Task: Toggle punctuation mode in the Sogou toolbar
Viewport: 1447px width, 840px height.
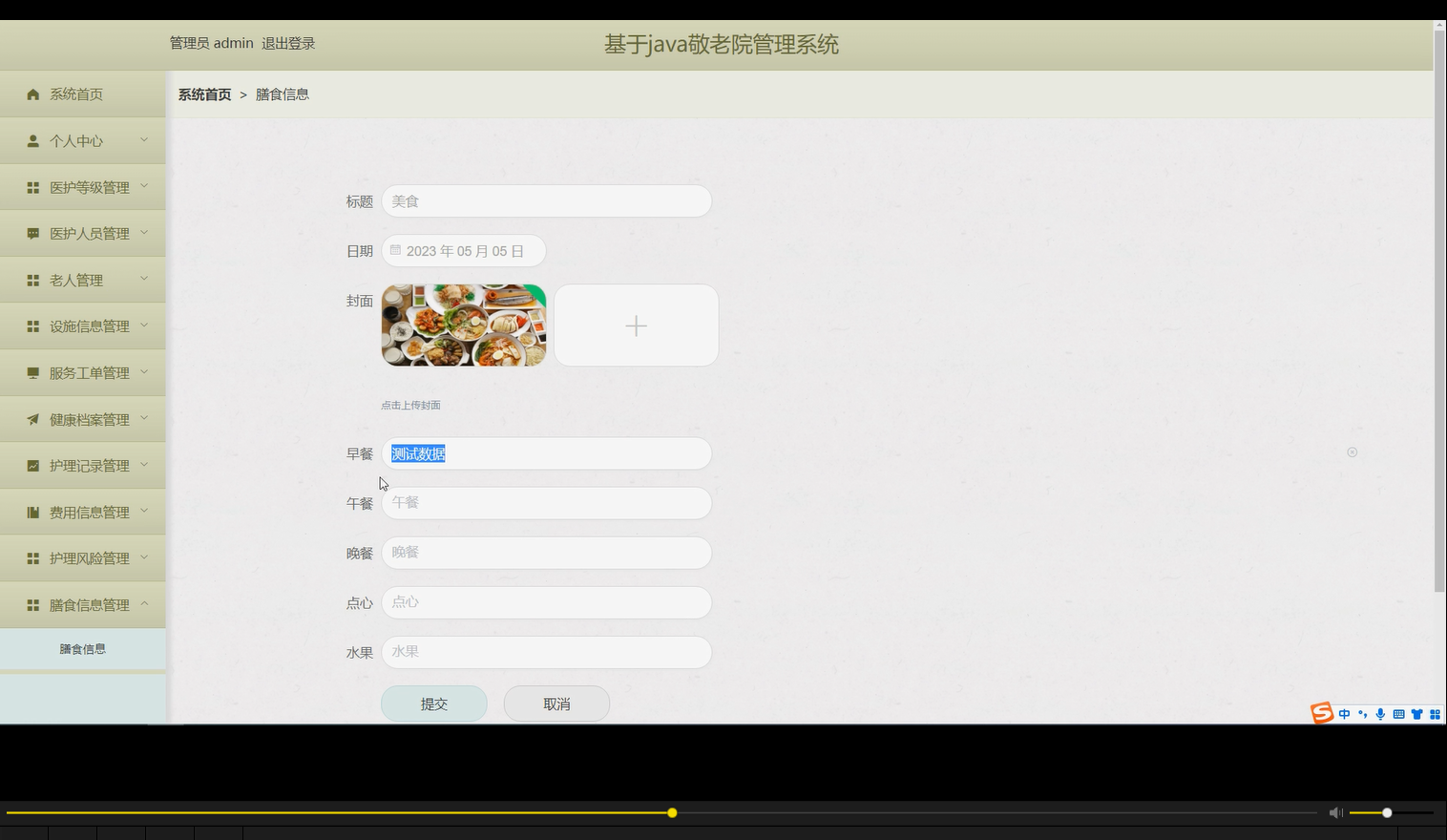Action: pos(1362,714)
